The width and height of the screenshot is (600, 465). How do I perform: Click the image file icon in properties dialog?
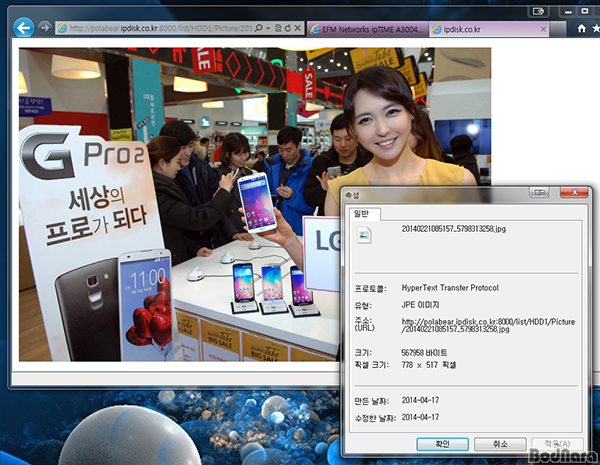click(364, 235)
